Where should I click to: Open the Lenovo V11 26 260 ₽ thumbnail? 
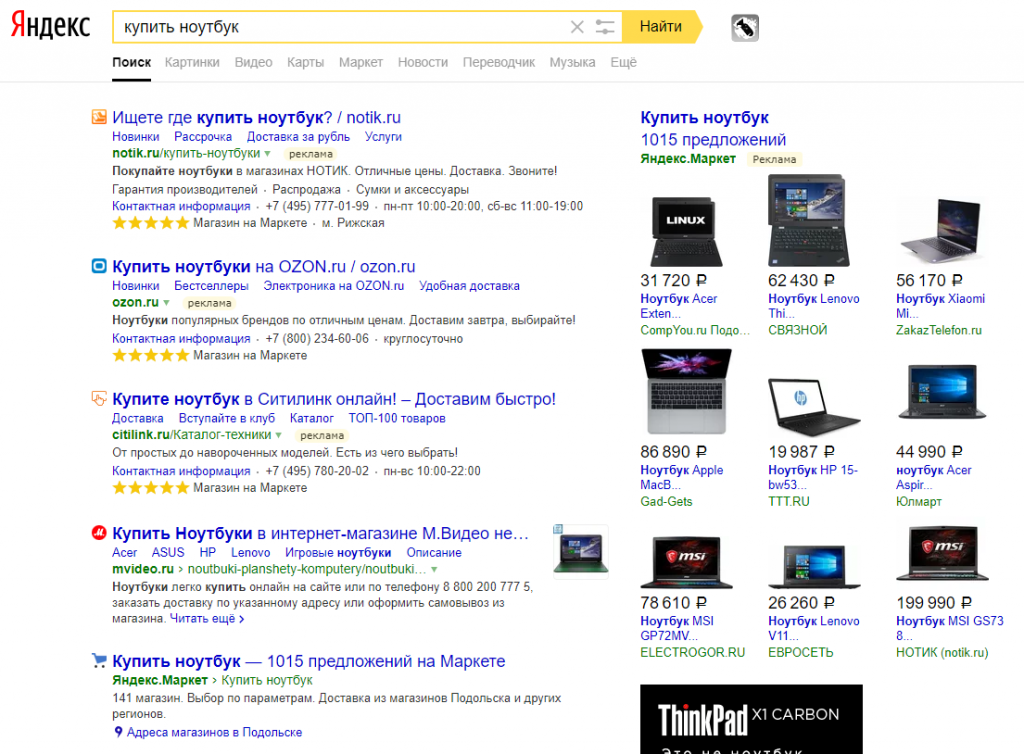point(814,566)
